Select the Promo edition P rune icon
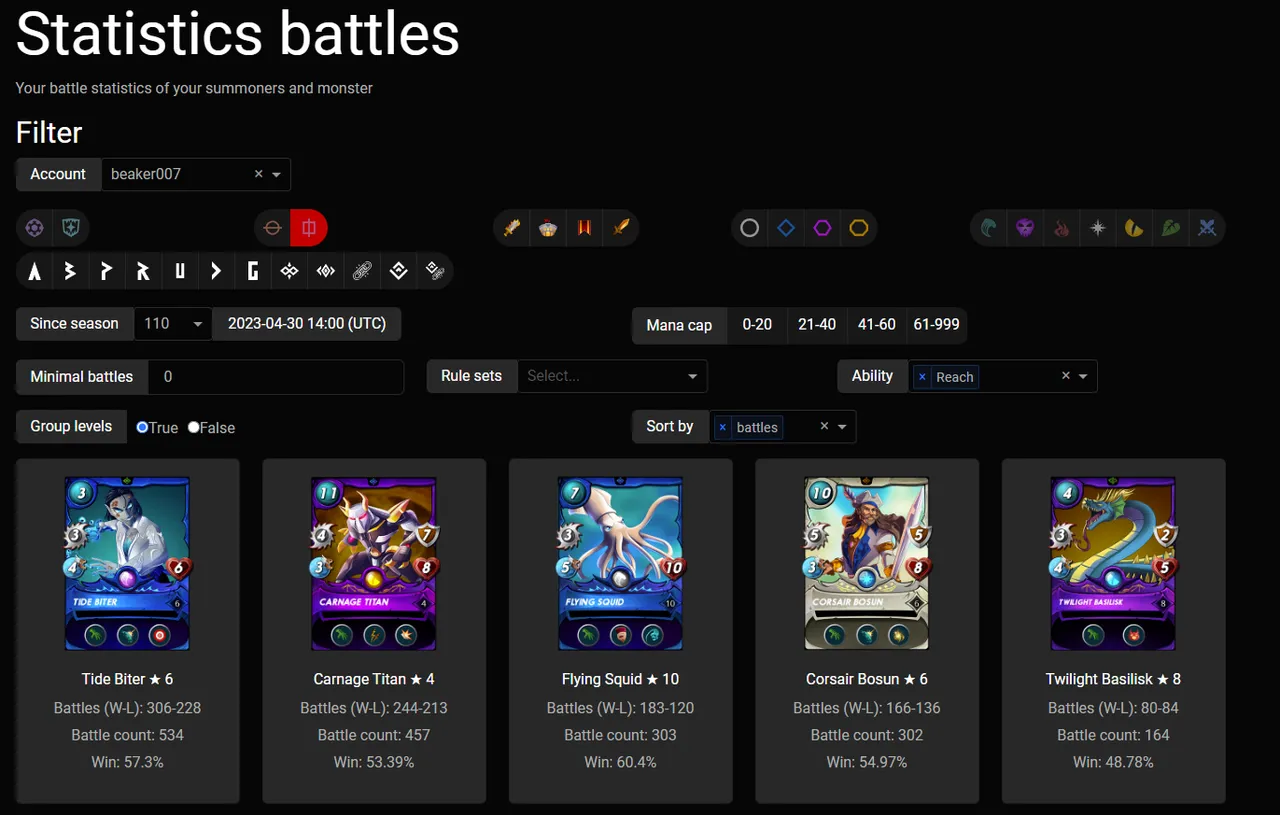The image size is (1280, 815). 107,271
